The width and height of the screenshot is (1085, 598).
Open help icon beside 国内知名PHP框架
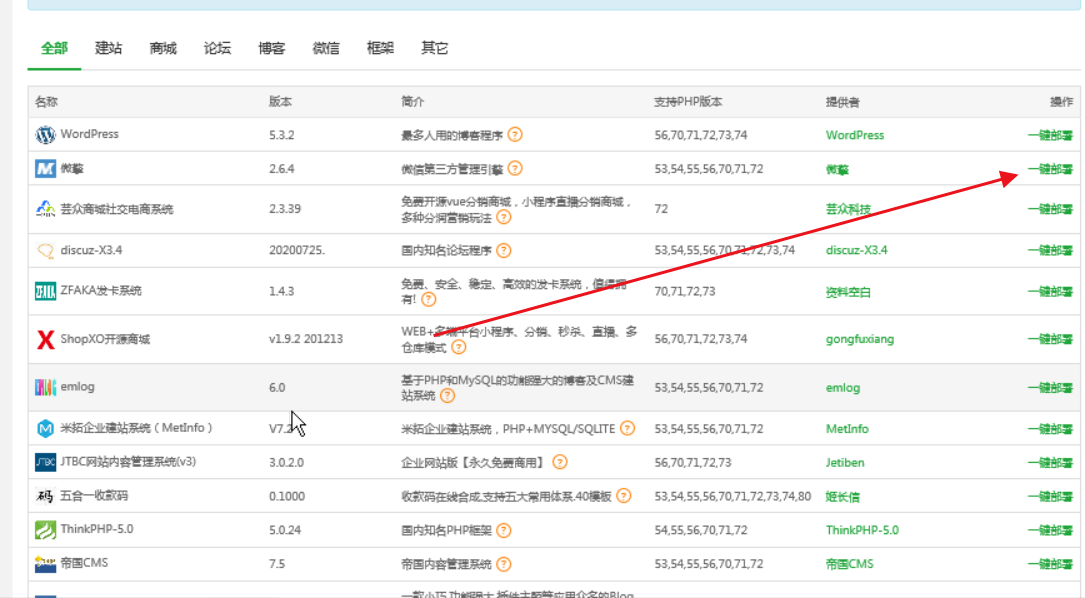[x=504, y=530]
